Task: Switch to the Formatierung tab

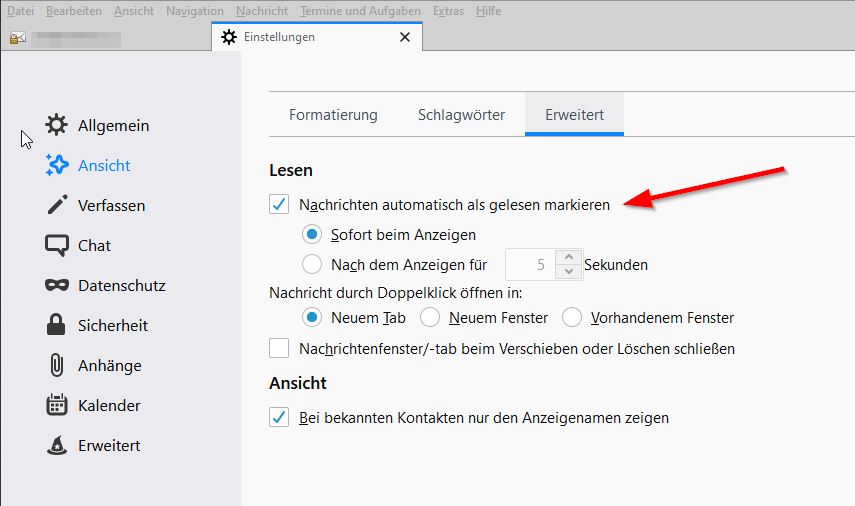Action: click(x=333, y=115)
